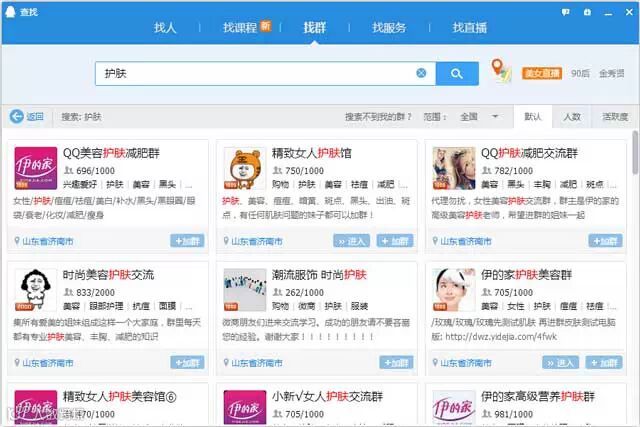Close the 查找 window

click(629, 12)
